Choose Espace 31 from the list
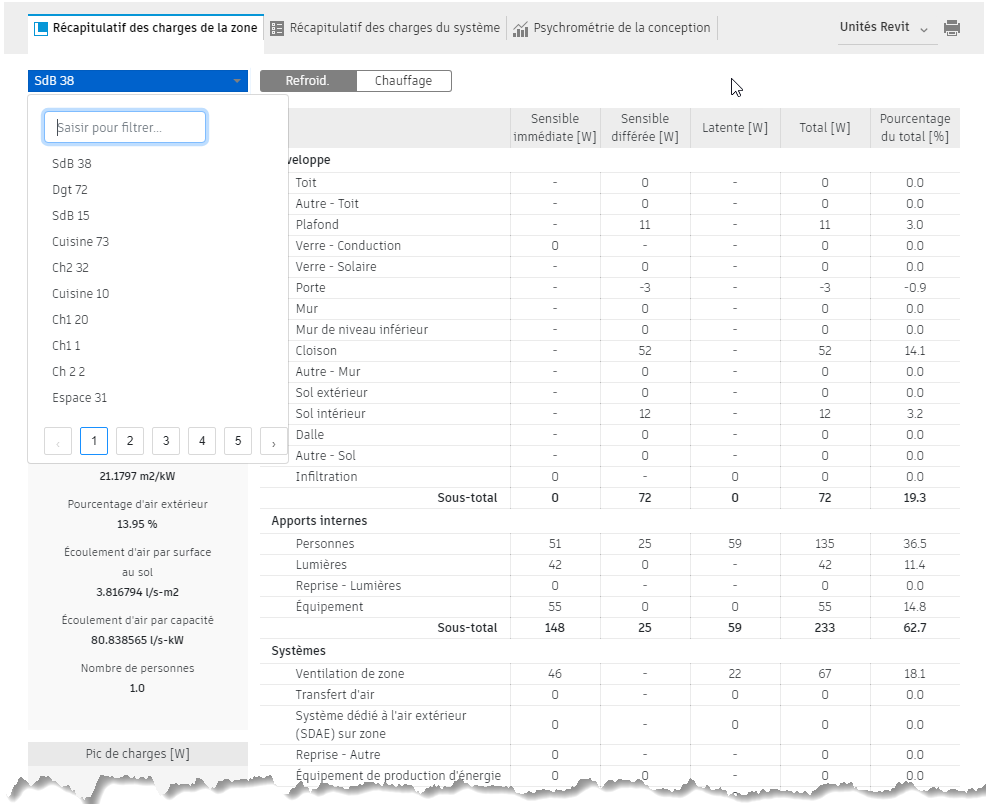Image resolution: width=986 pixels, height=804 pixels. coord(80,398)
